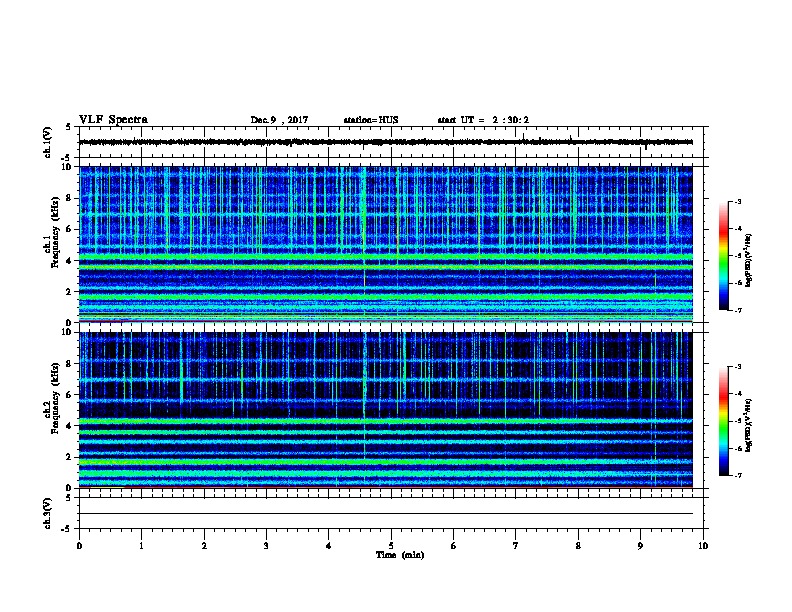Click the ch.1 colorbar "log(PSD)" label
This screenshot has width=792, height=612.
coord(749,260)
